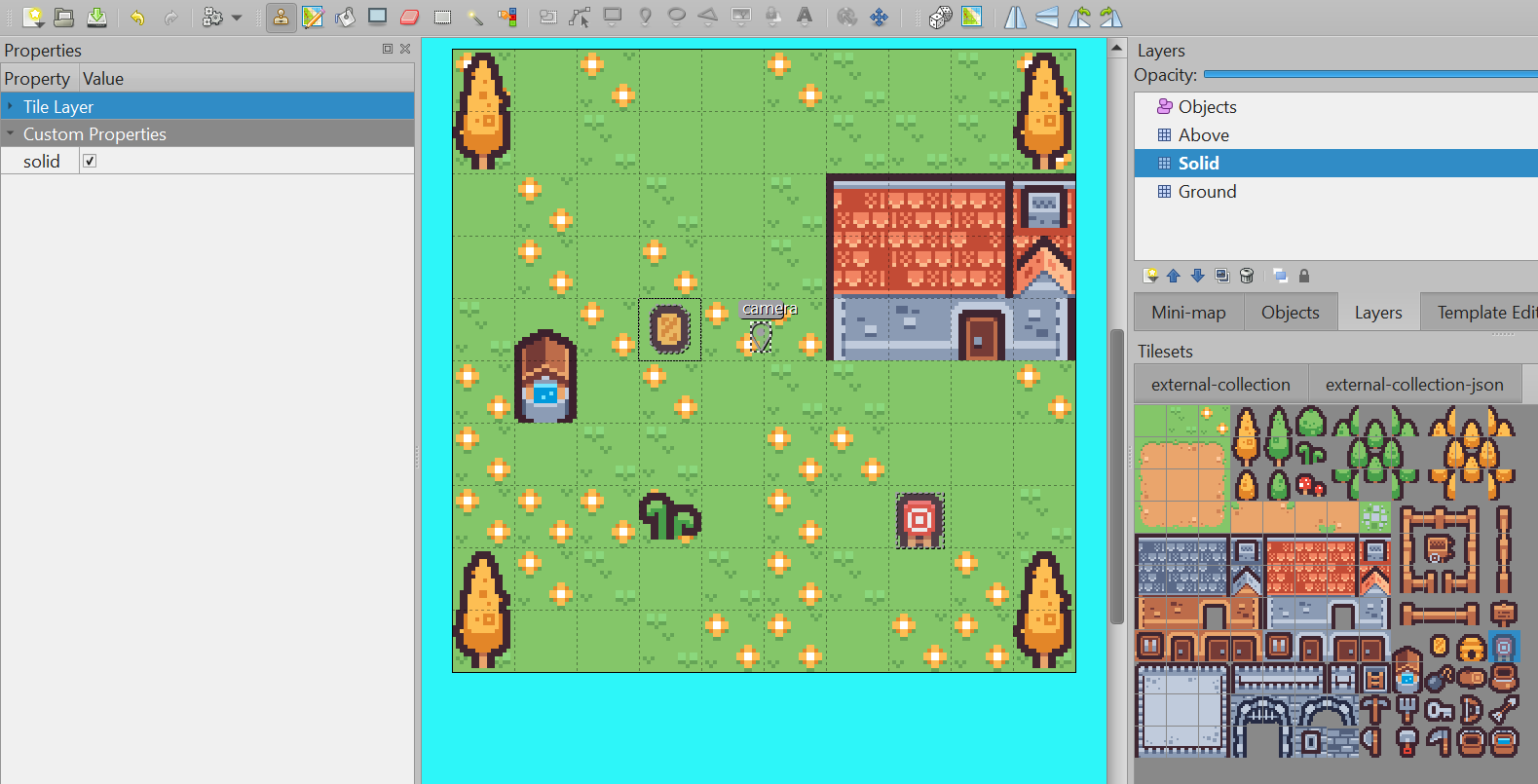The height and width of the screenshot is (784, 1538).
Task: Expand the Tile Layer property group
Action: pos(11,106)
